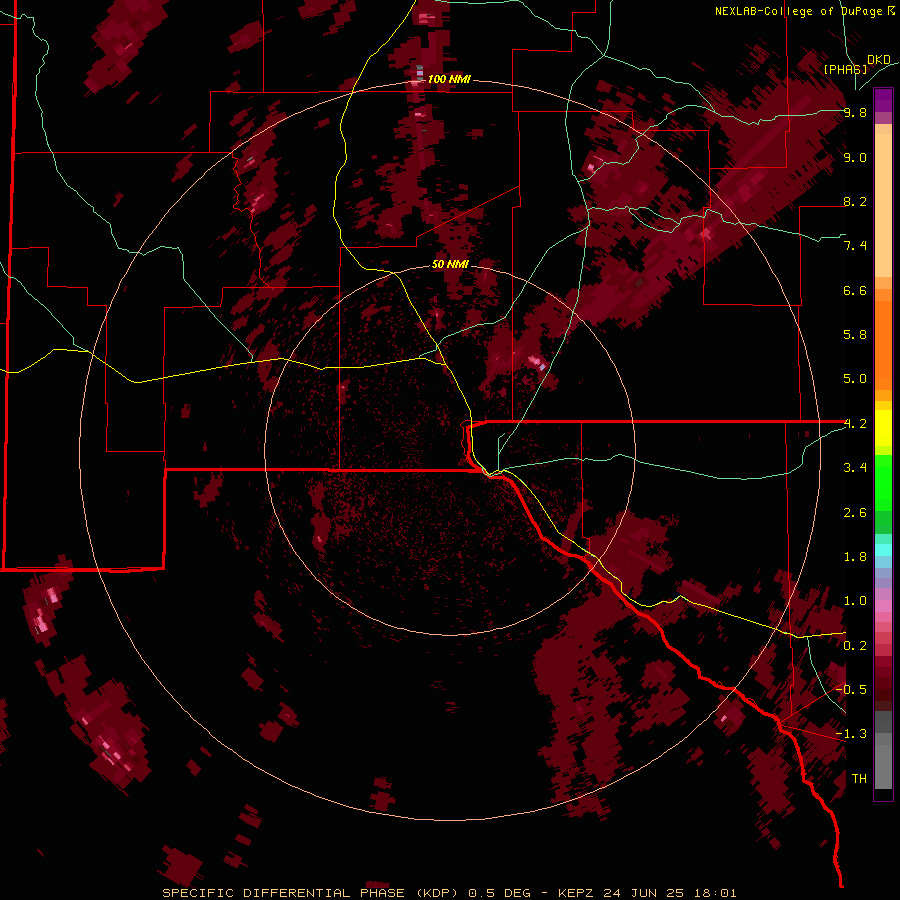Click the yellow segment of the color bar
This screenshot has height=900, width=900.
pos(883,427)
